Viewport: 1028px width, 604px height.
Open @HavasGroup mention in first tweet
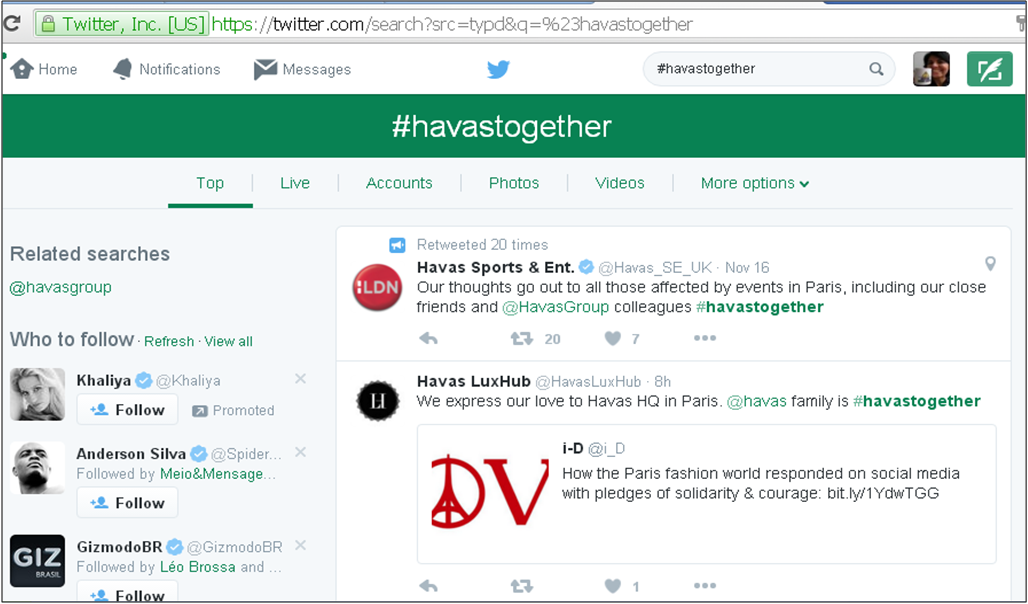pyautogui.click(x=555, y=307)
